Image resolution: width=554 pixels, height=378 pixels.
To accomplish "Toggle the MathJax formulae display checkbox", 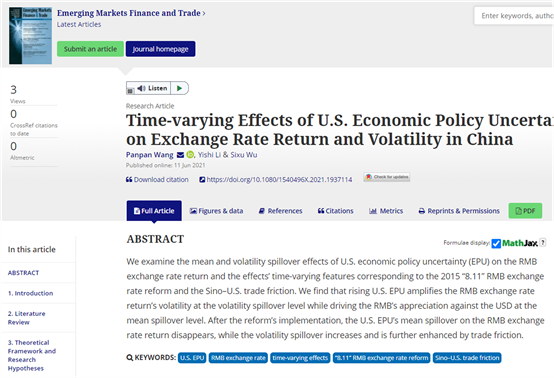I will tap(496, 243).
